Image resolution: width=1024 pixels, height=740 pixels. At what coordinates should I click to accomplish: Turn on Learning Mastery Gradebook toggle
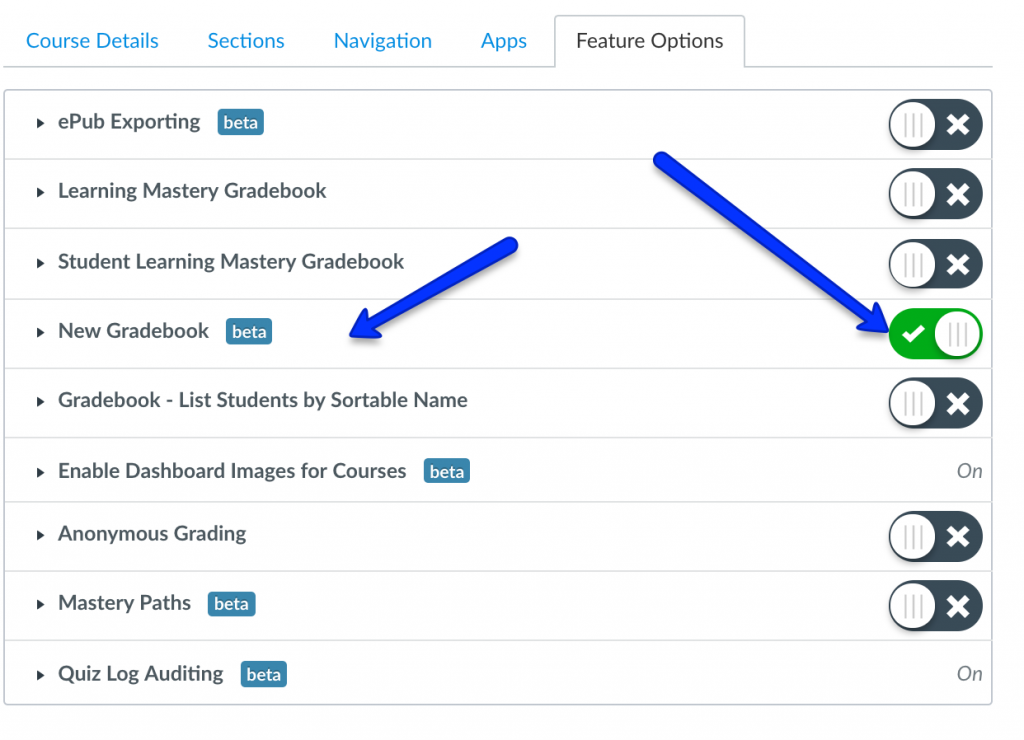pos(935,194)
